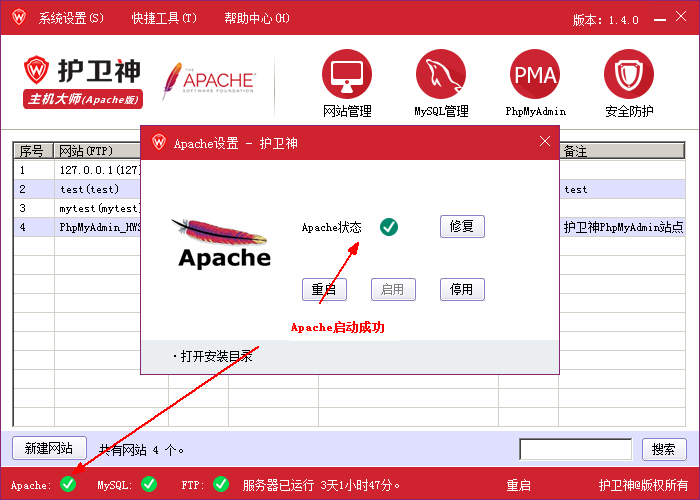700x500 pixels.
Task: Click the MySQL status check in status bar
Action: (x=149, y=484)
